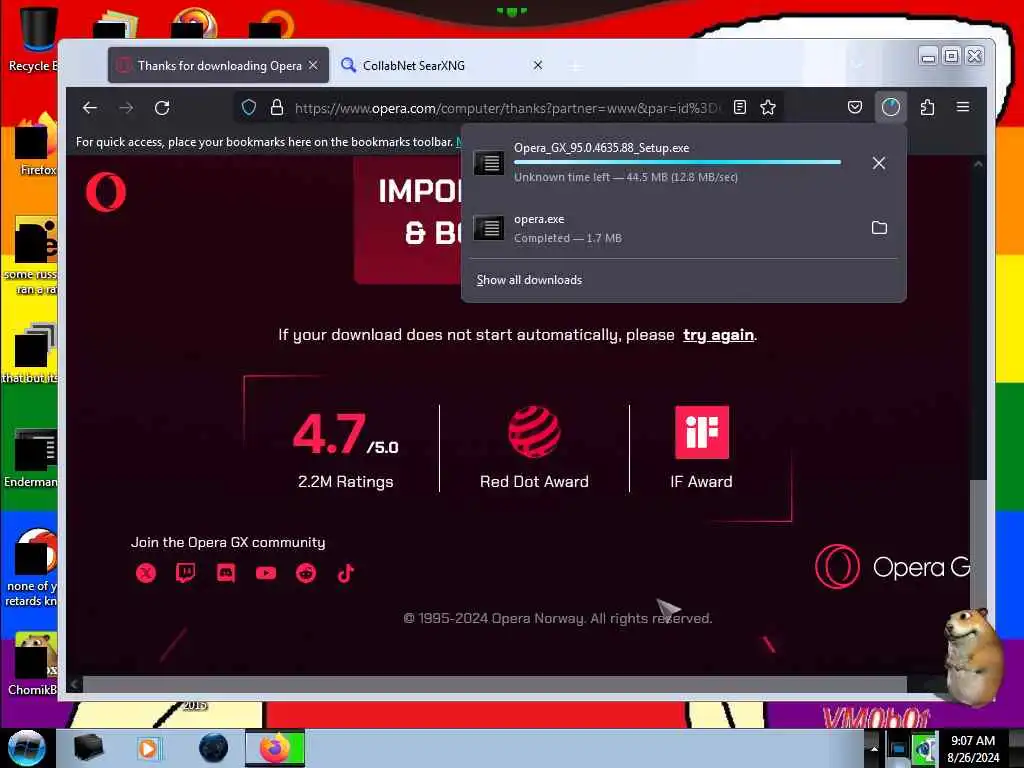Open Opera GX TikTok community icon
This screenshot has width=1024, height=768.
345,573
